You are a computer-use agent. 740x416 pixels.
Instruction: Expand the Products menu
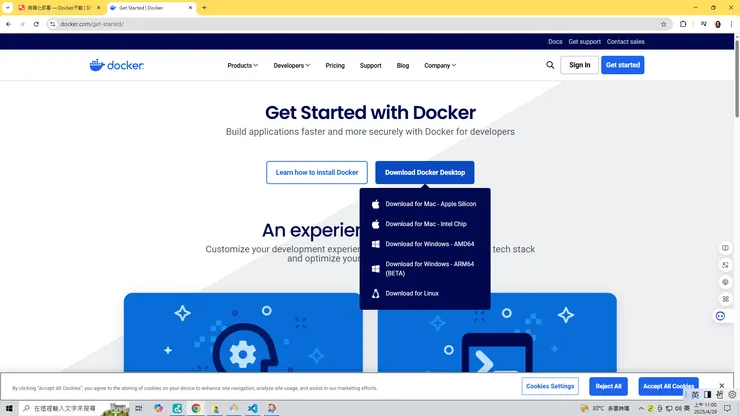click(x=243, y=66)
